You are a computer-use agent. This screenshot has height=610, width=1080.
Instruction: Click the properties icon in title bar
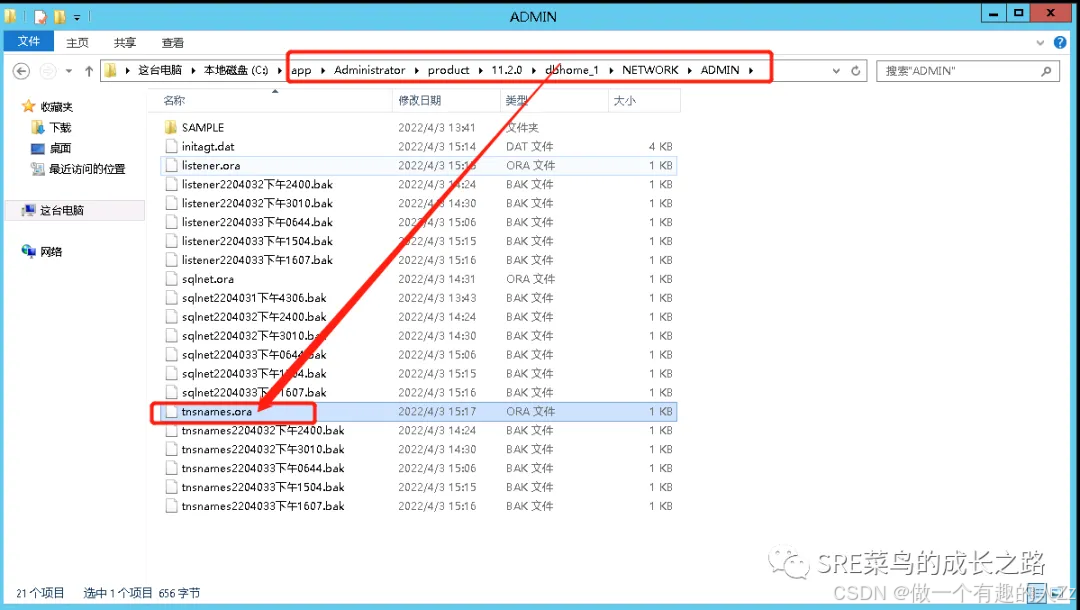click(x=40, y=17)
